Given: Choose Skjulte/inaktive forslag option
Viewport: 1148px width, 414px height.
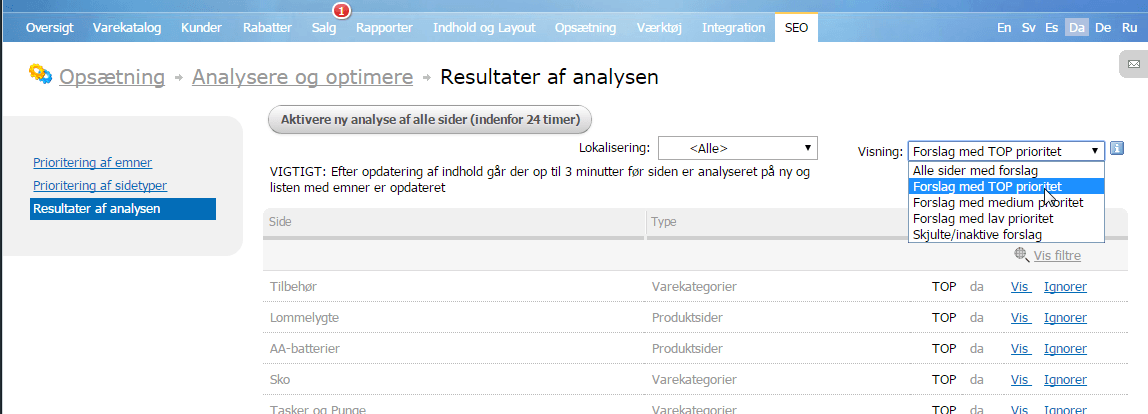Looking at the screenshot, I should tap(1005, 234).
